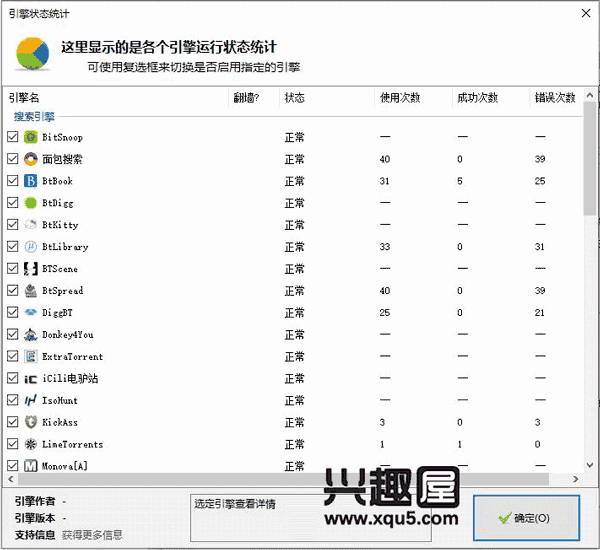Sort by the 翻墙? column header
Screen dimensions: 600x550
click(x=254, y=98)
